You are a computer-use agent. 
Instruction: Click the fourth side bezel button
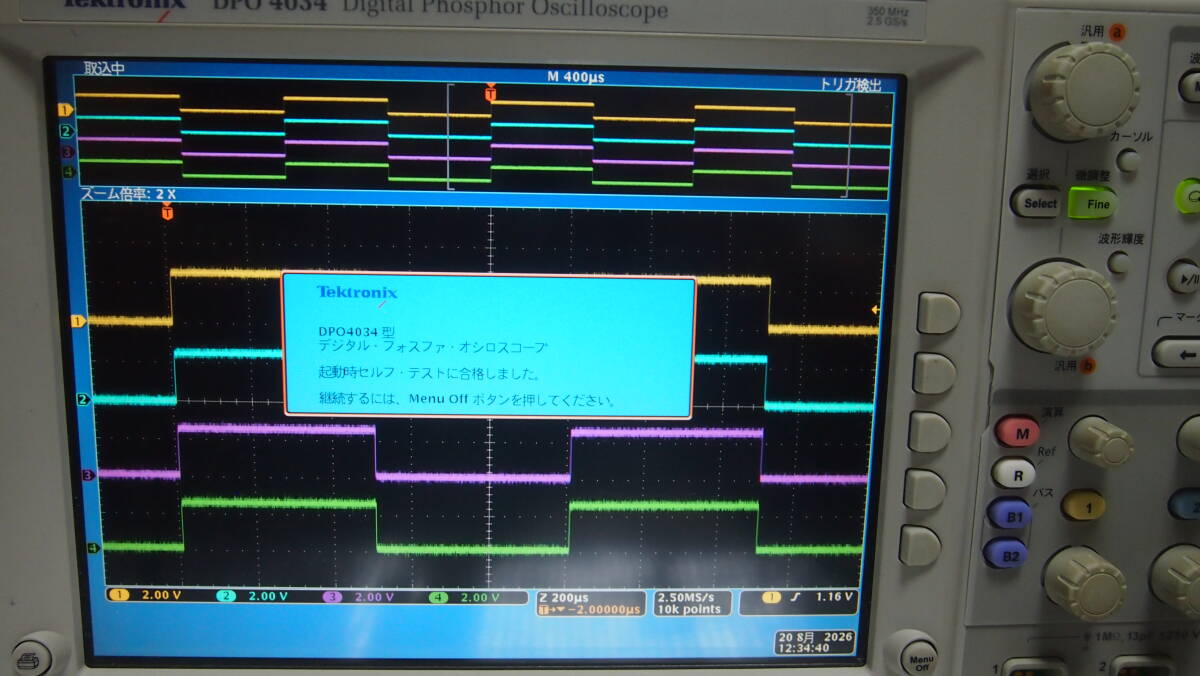(924, 490)
